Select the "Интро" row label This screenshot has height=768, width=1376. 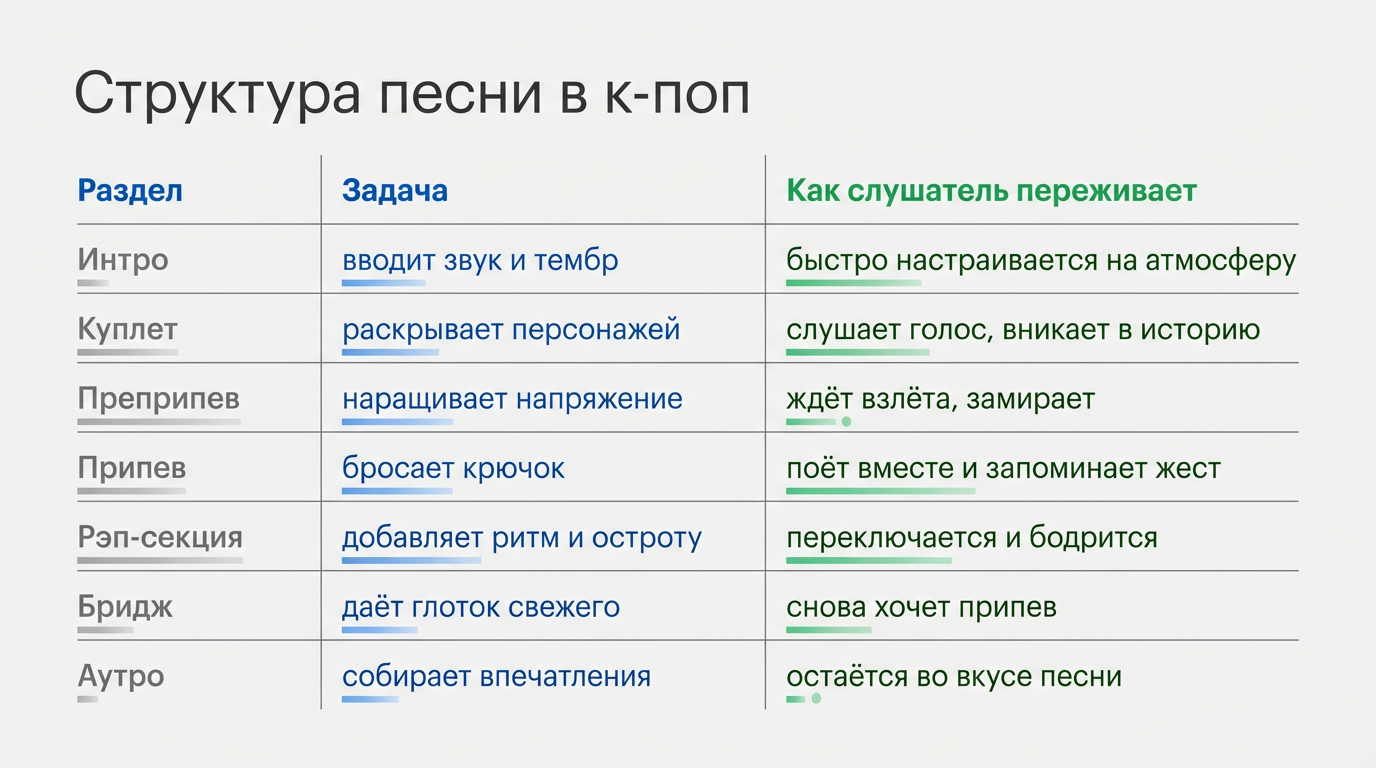(x=123, y=260)
